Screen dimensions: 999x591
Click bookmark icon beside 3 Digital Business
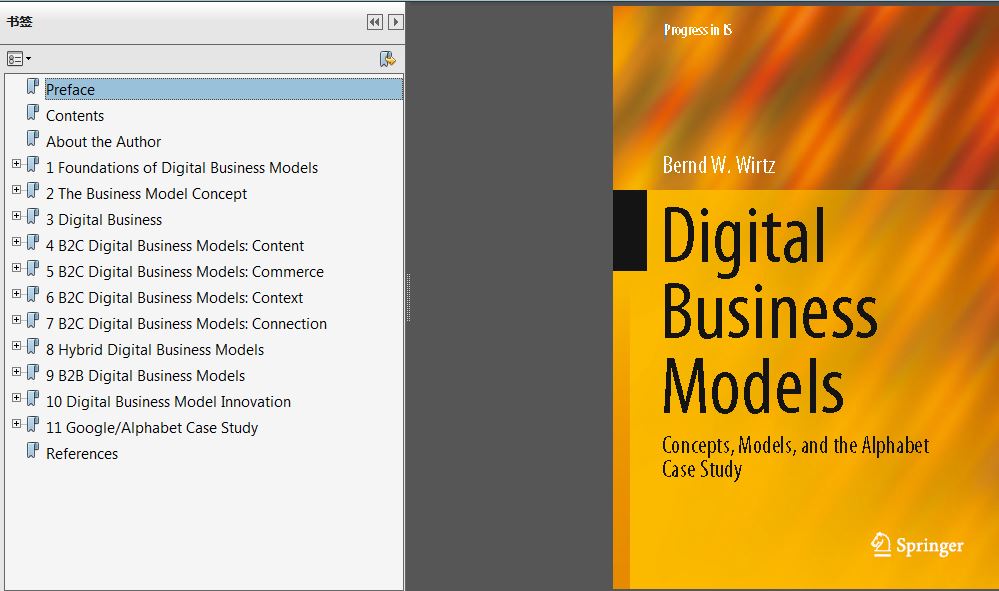pyautogui.click(x=32, y=217)
